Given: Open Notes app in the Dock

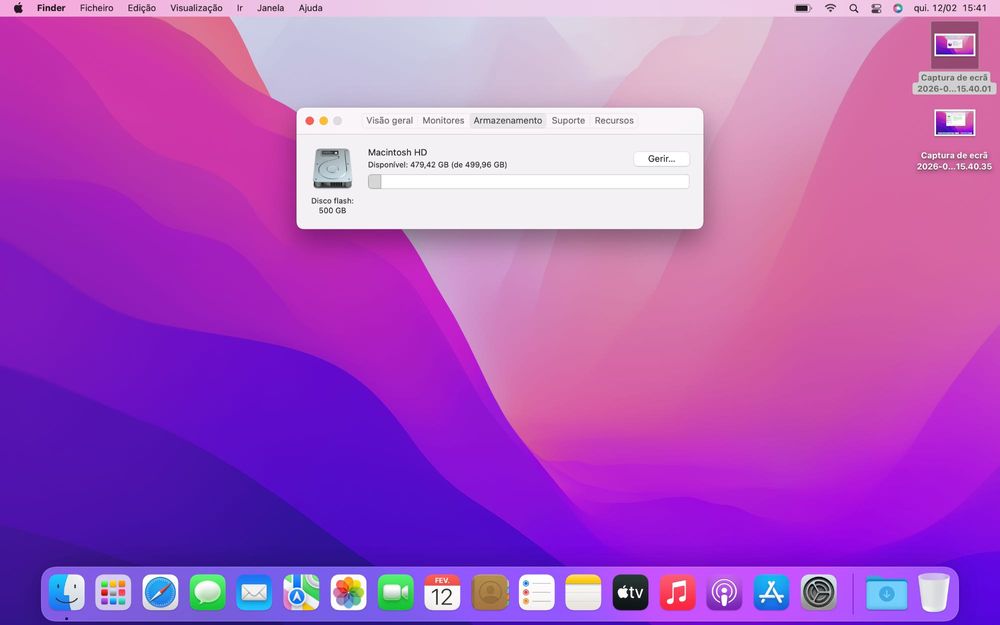Looking at the screenshot, I should [583, 592].
